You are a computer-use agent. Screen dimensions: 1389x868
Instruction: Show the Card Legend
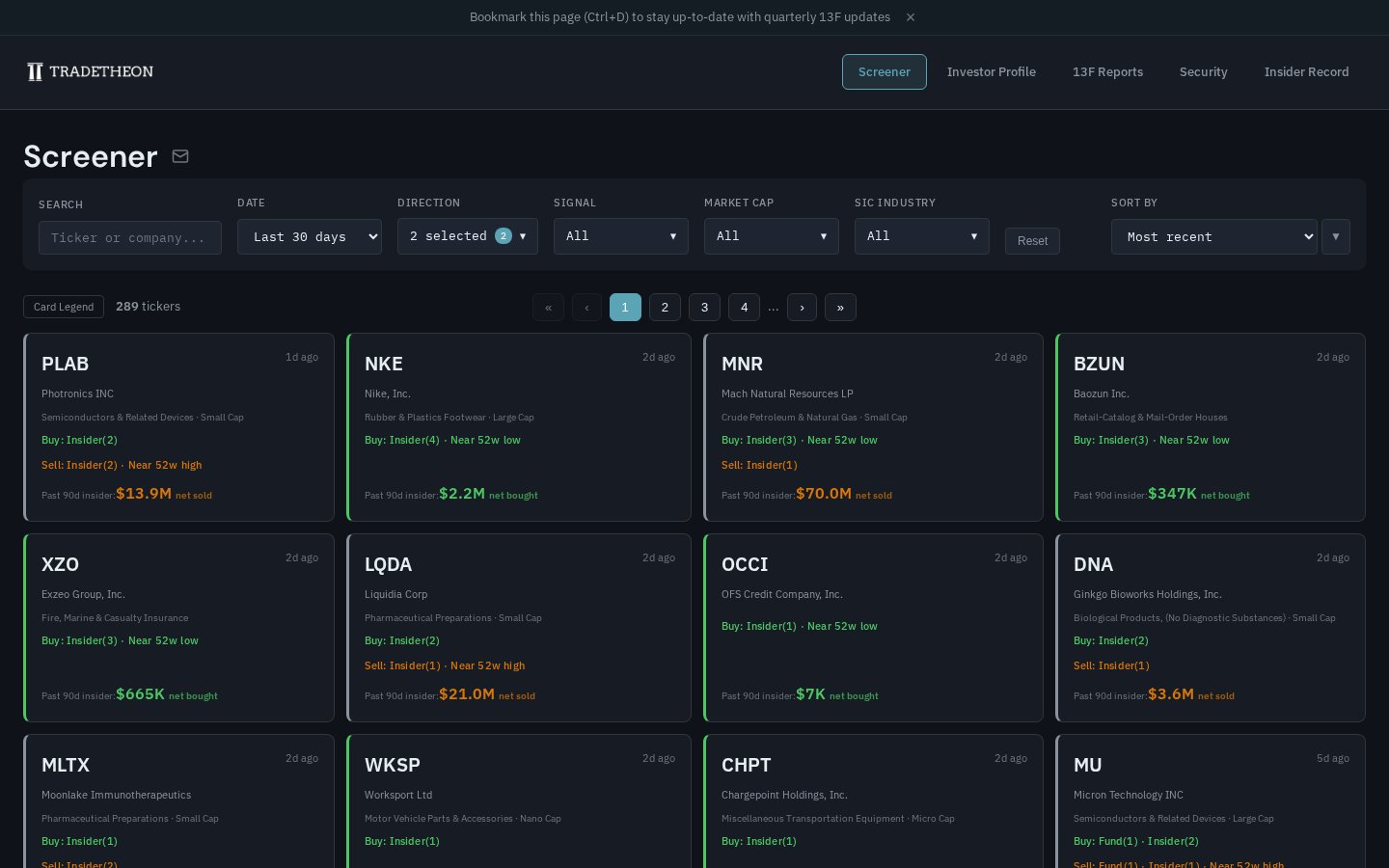(64, 307)
